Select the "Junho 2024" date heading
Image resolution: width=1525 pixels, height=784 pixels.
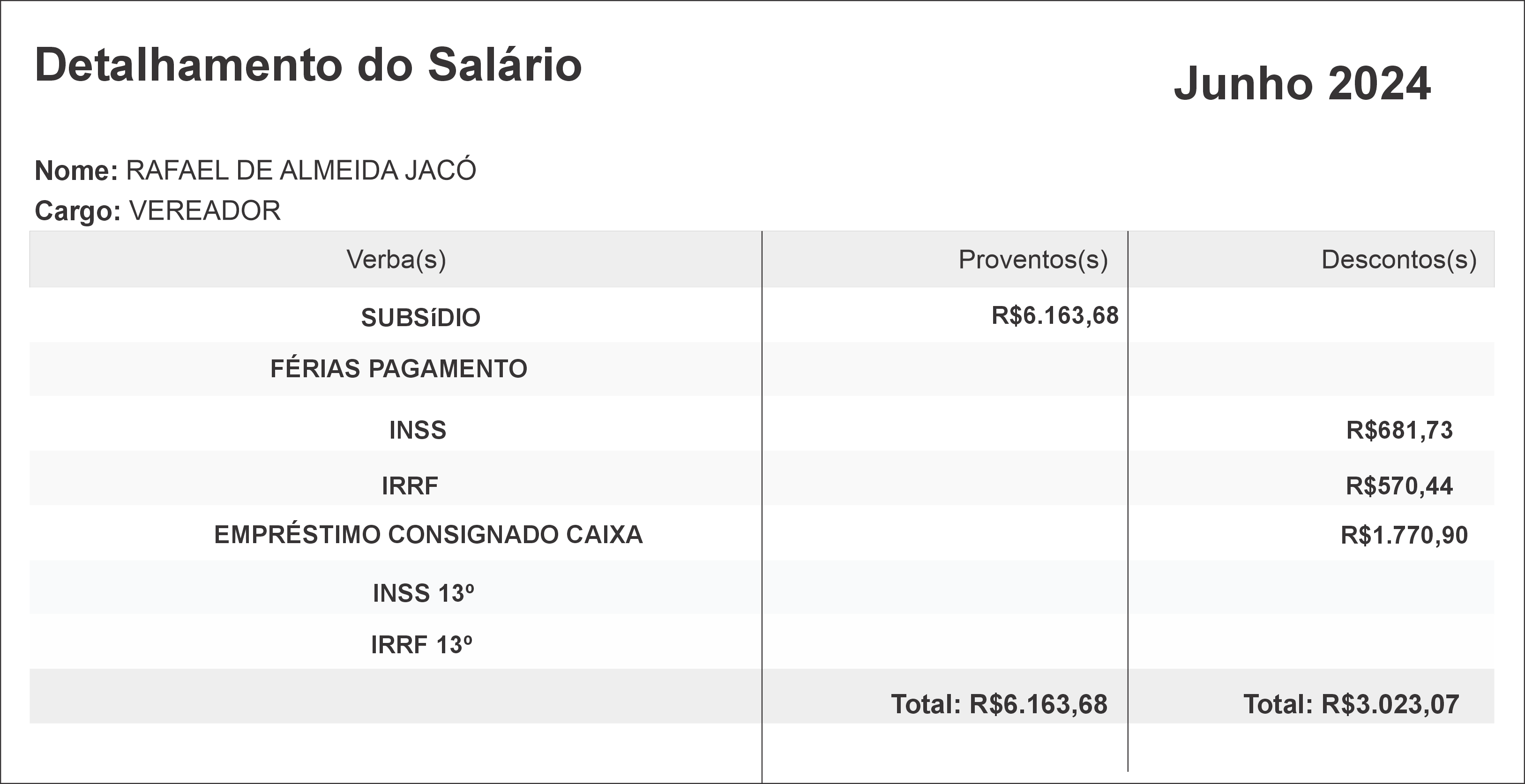click(1302, 84)
